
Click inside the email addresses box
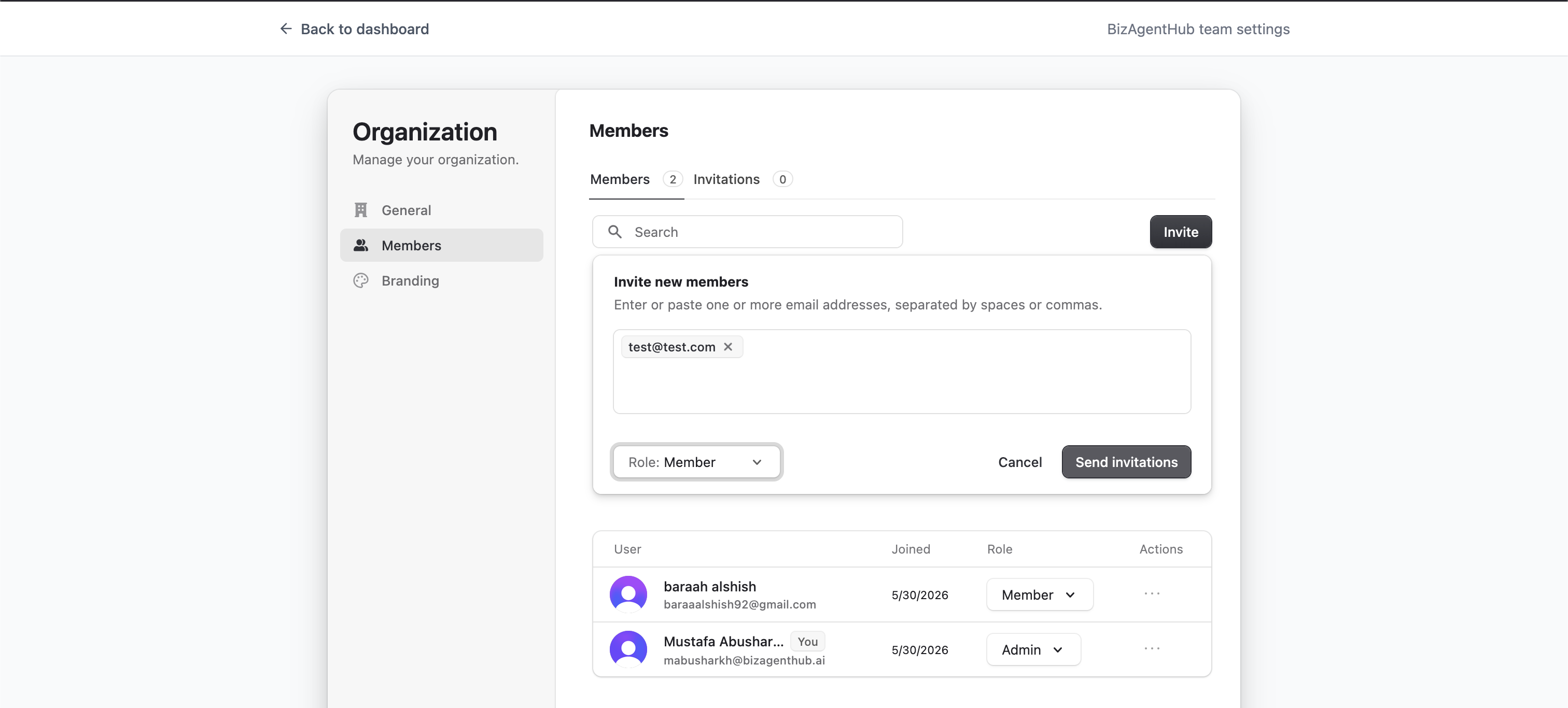(x=902, y=372)
